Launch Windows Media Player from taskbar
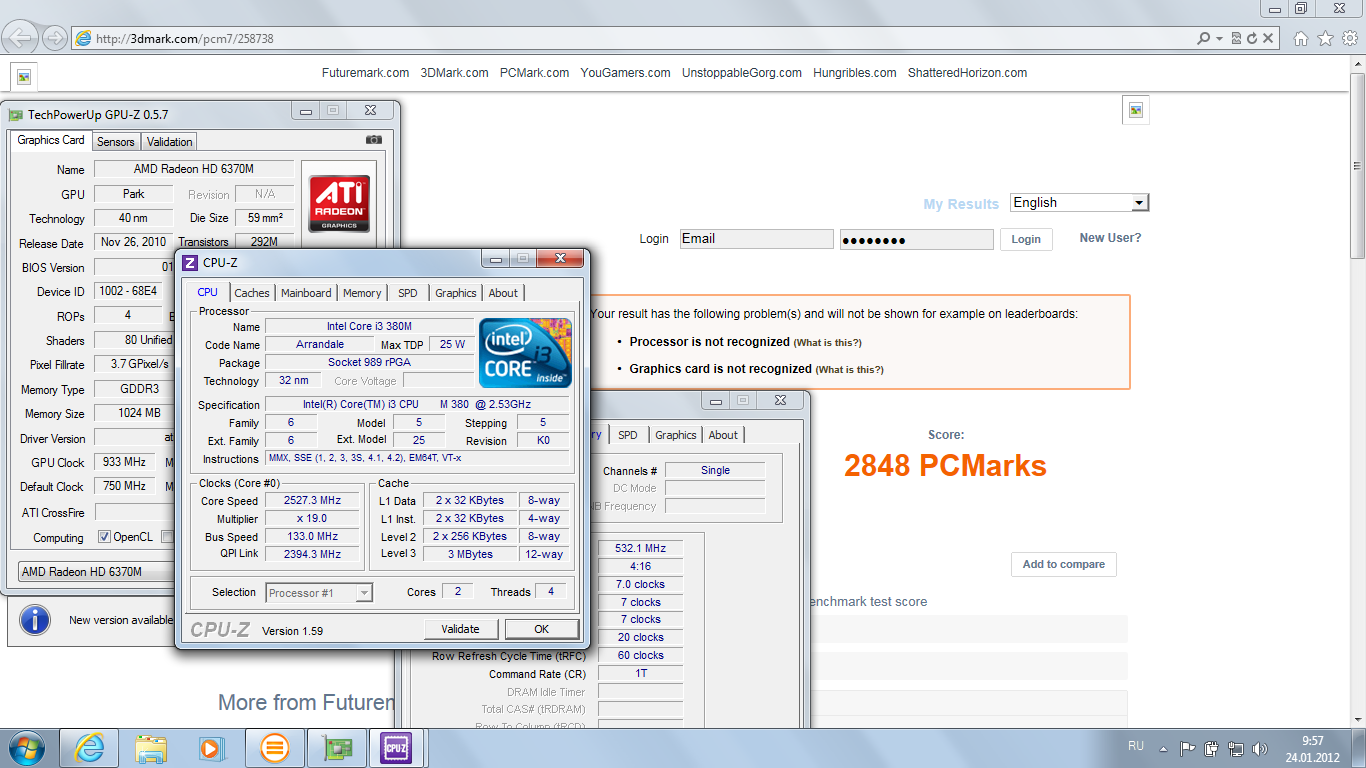1366x768 pixels. click(211, 747)
